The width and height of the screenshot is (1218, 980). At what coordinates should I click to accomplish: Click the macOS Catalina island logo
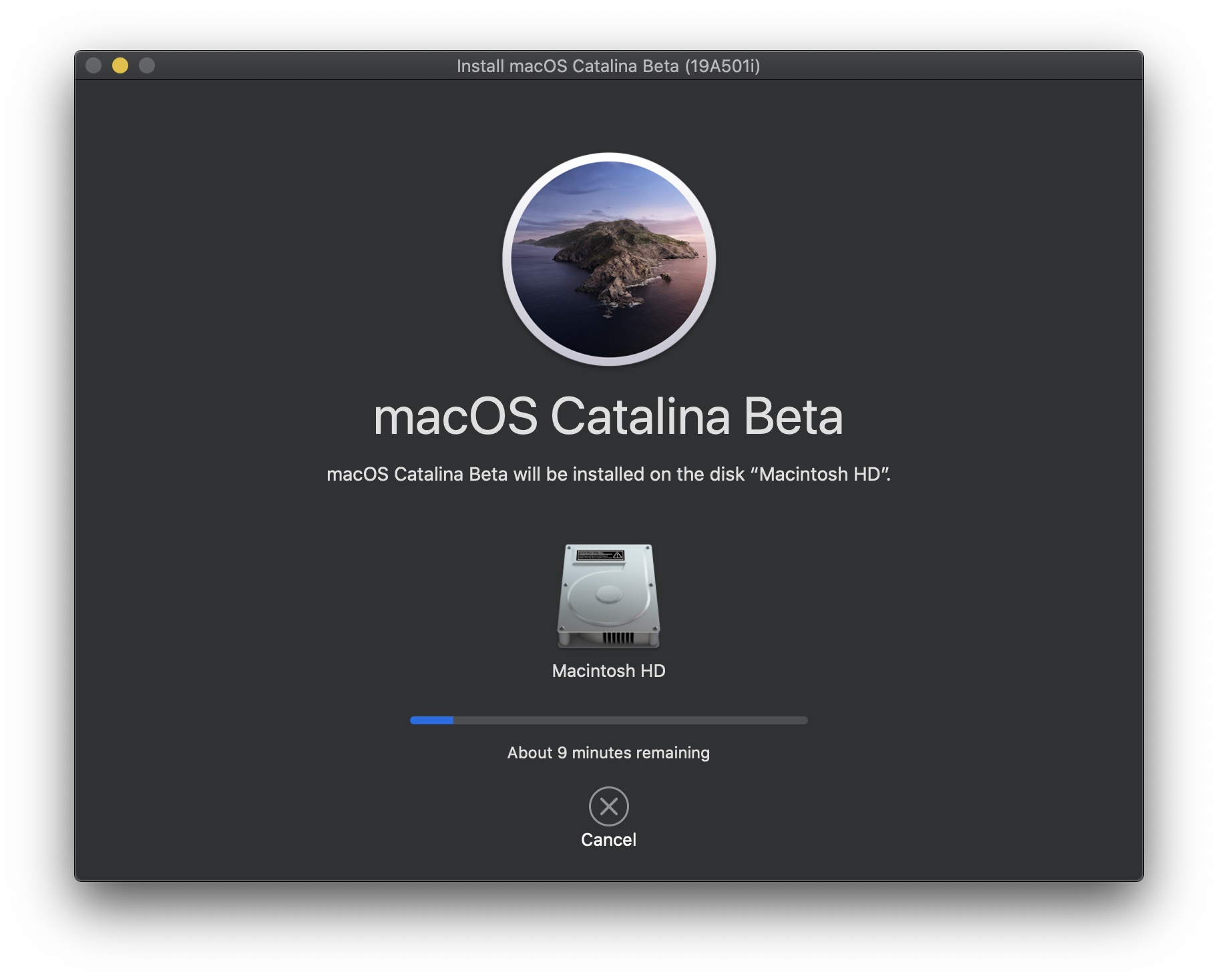608,259
